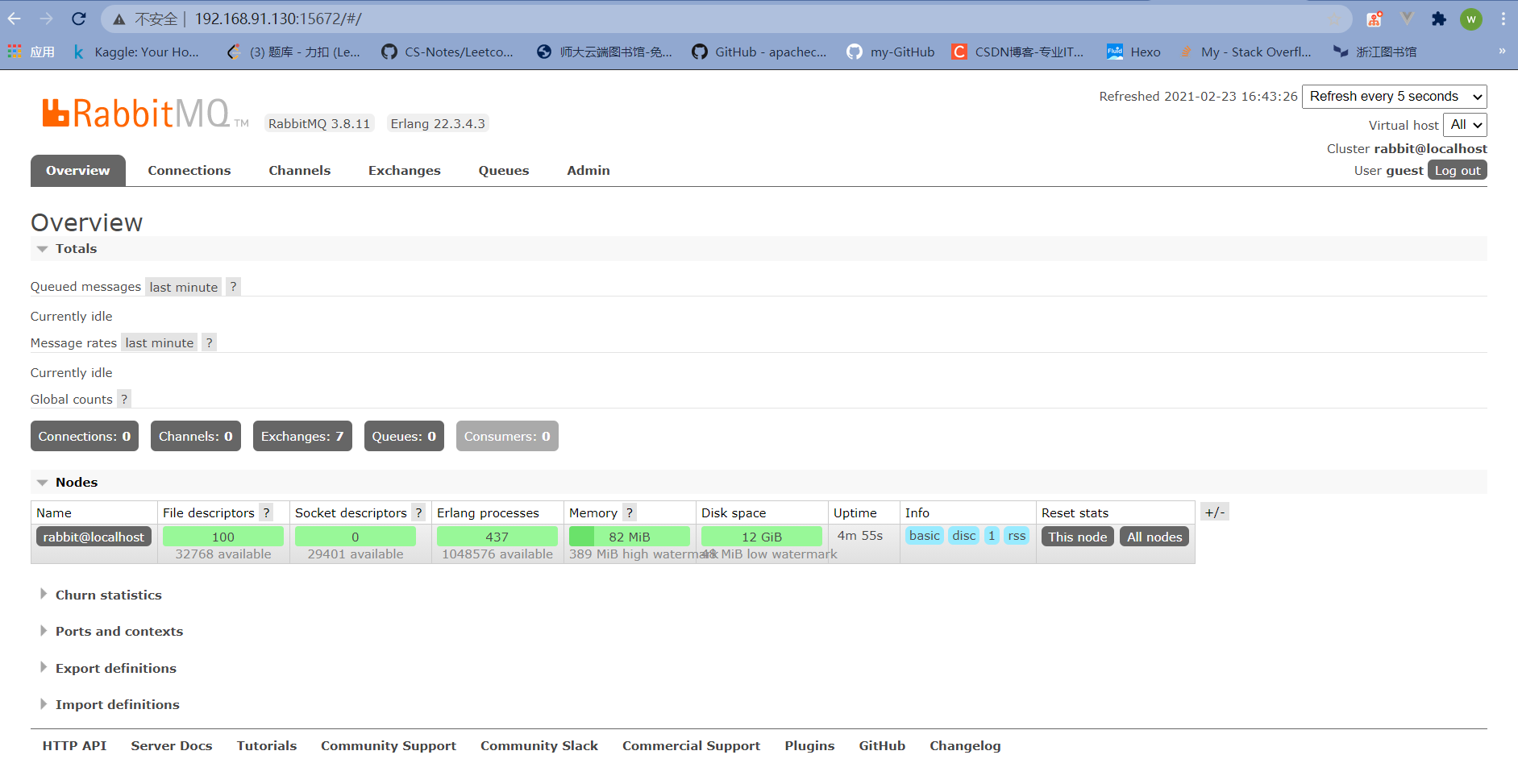Click the Memory 82 MiB usage bar
1518x784 pixels.
point(630,537)
